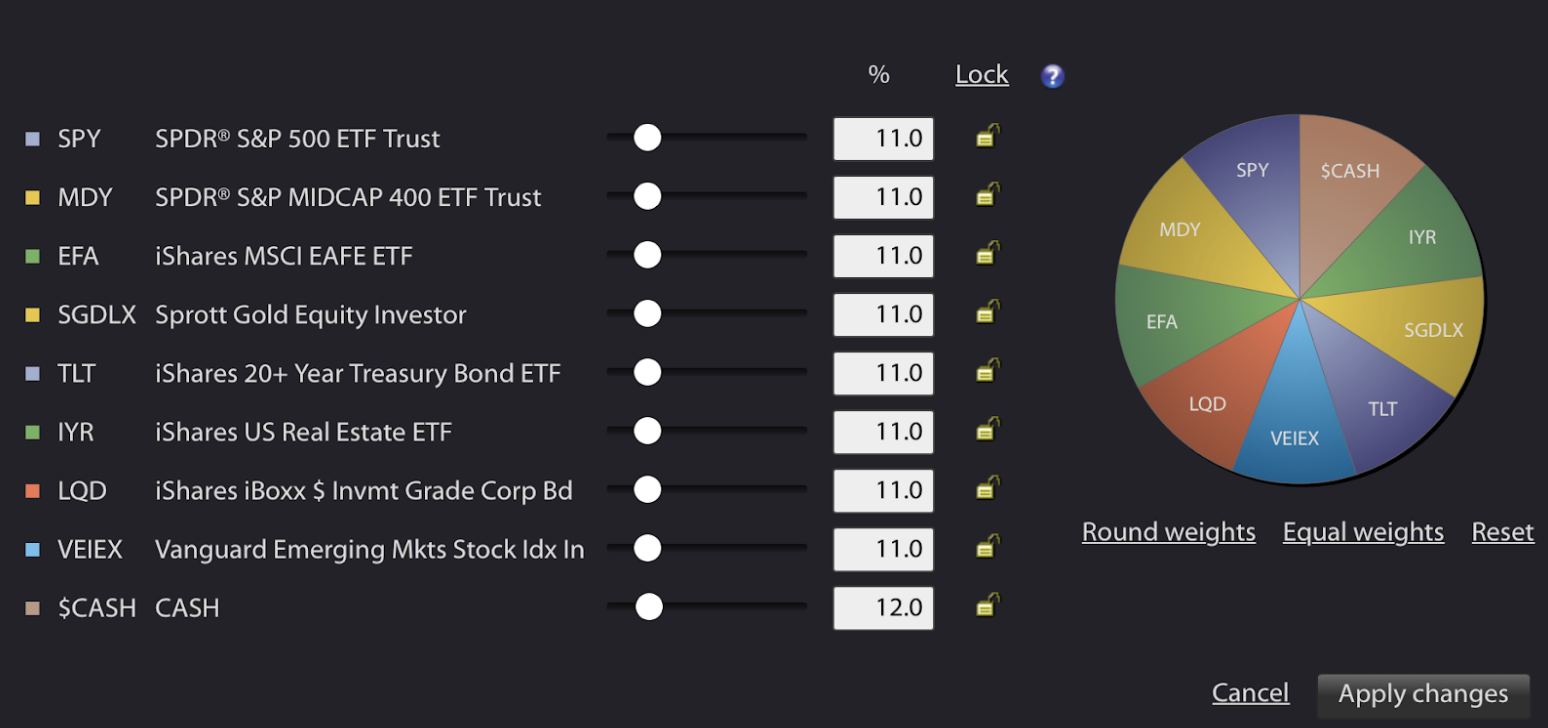Click the blue help question mark icon
1548x728 pixels.
[x=1052, y=76]
